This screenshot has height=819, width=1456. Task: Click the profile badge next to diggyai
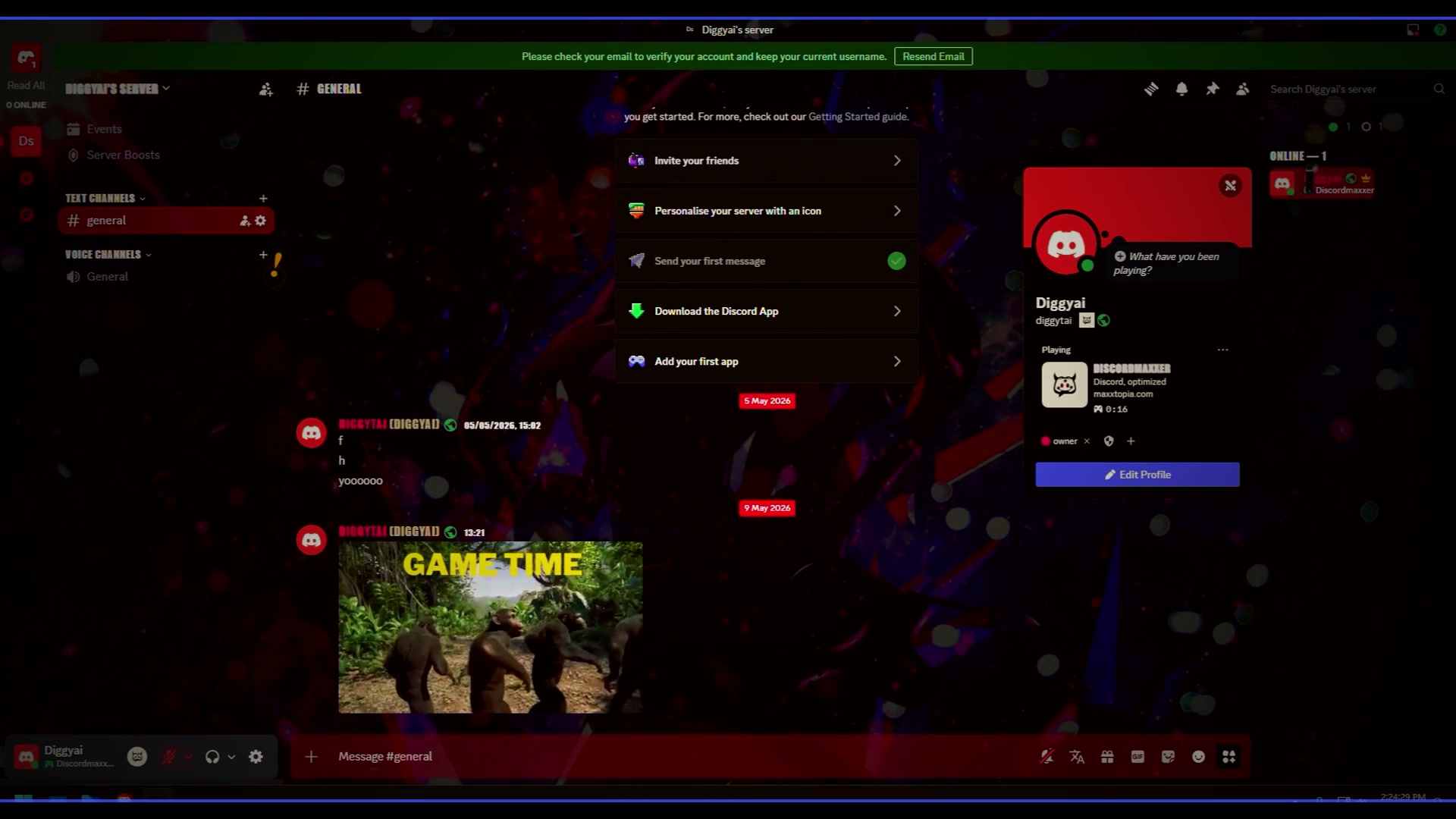1087,321
